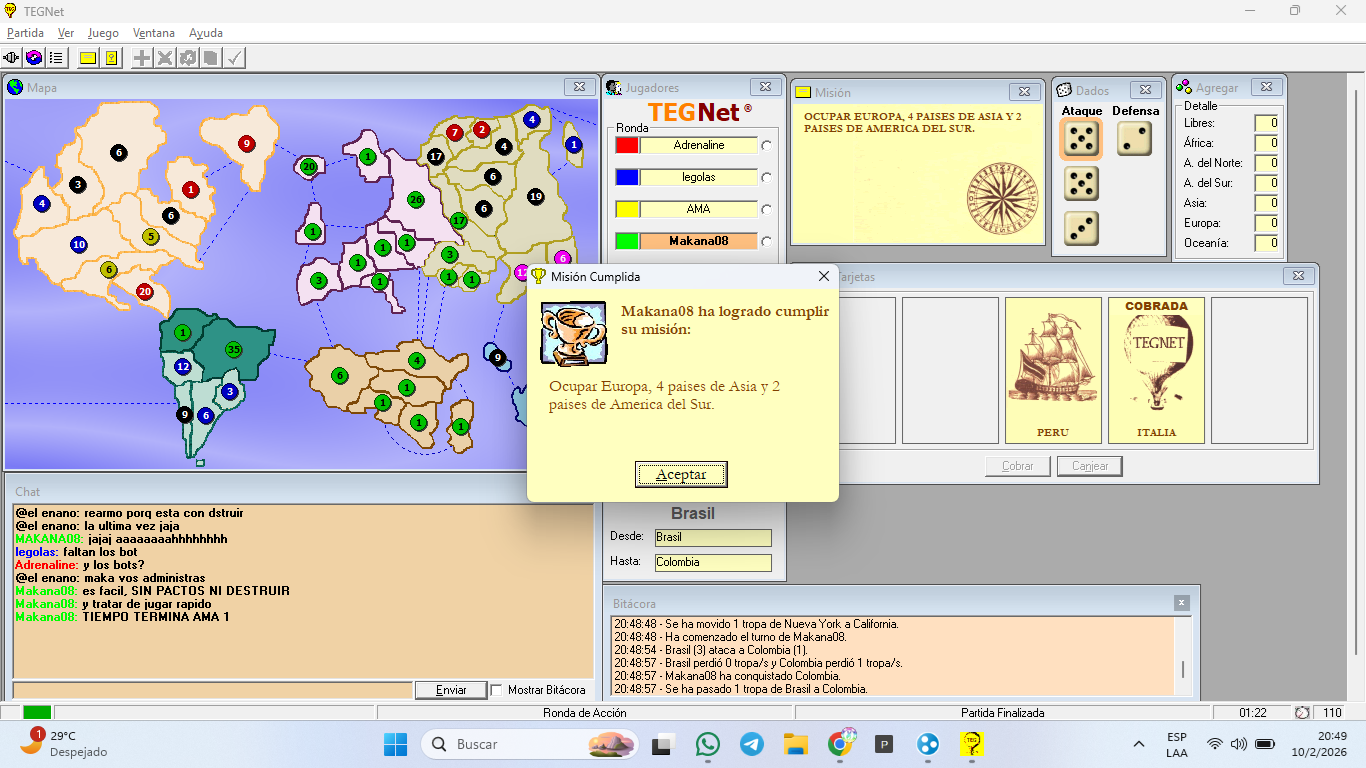Screen dimensions: 1366x768
Task: Select the radio button beside legolas
Action: [x=767, y=178]
